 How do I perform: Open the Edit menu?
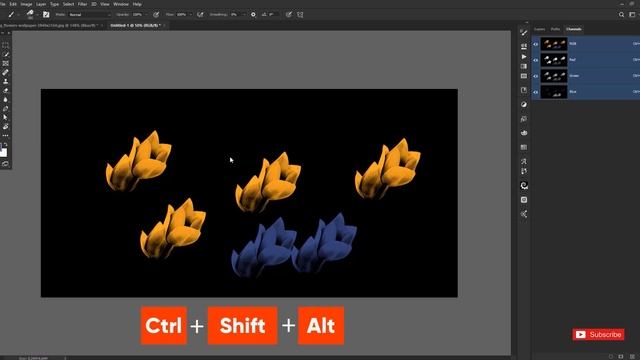13,4
